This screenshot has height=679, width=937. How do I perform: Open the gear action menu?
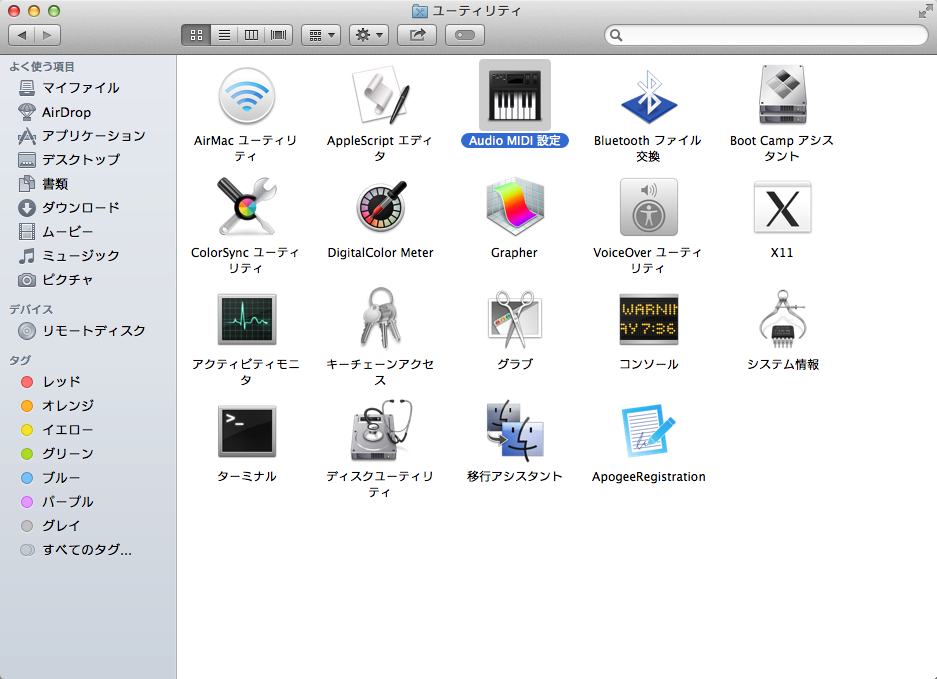tap(369, 35)
